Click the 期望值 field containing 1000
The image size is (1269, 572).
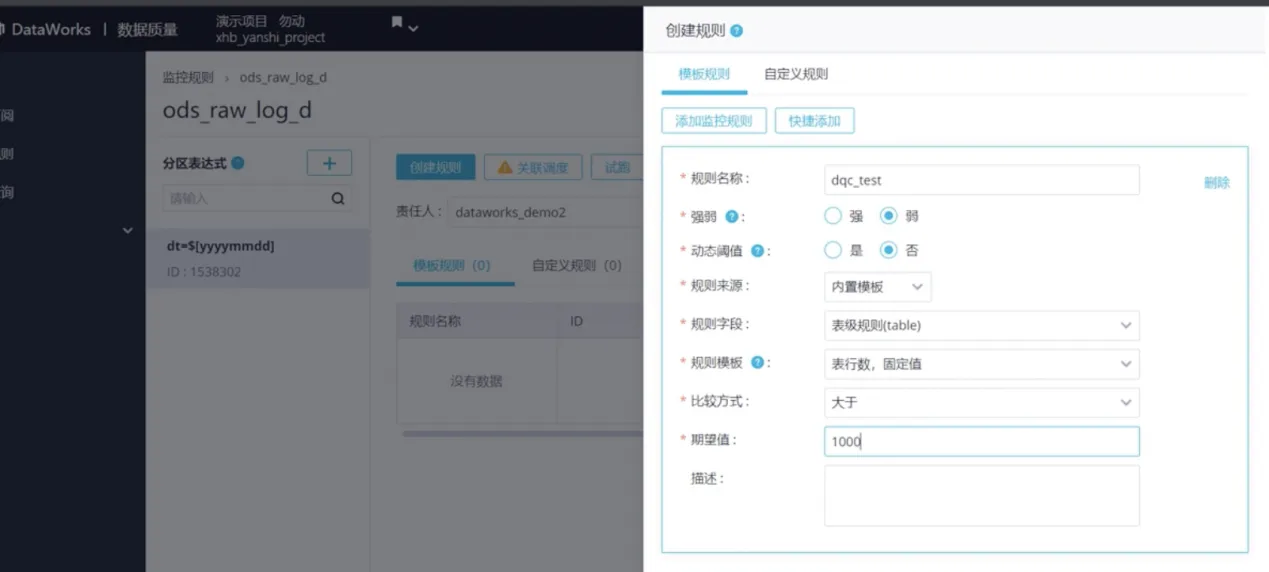coord(982,441)
